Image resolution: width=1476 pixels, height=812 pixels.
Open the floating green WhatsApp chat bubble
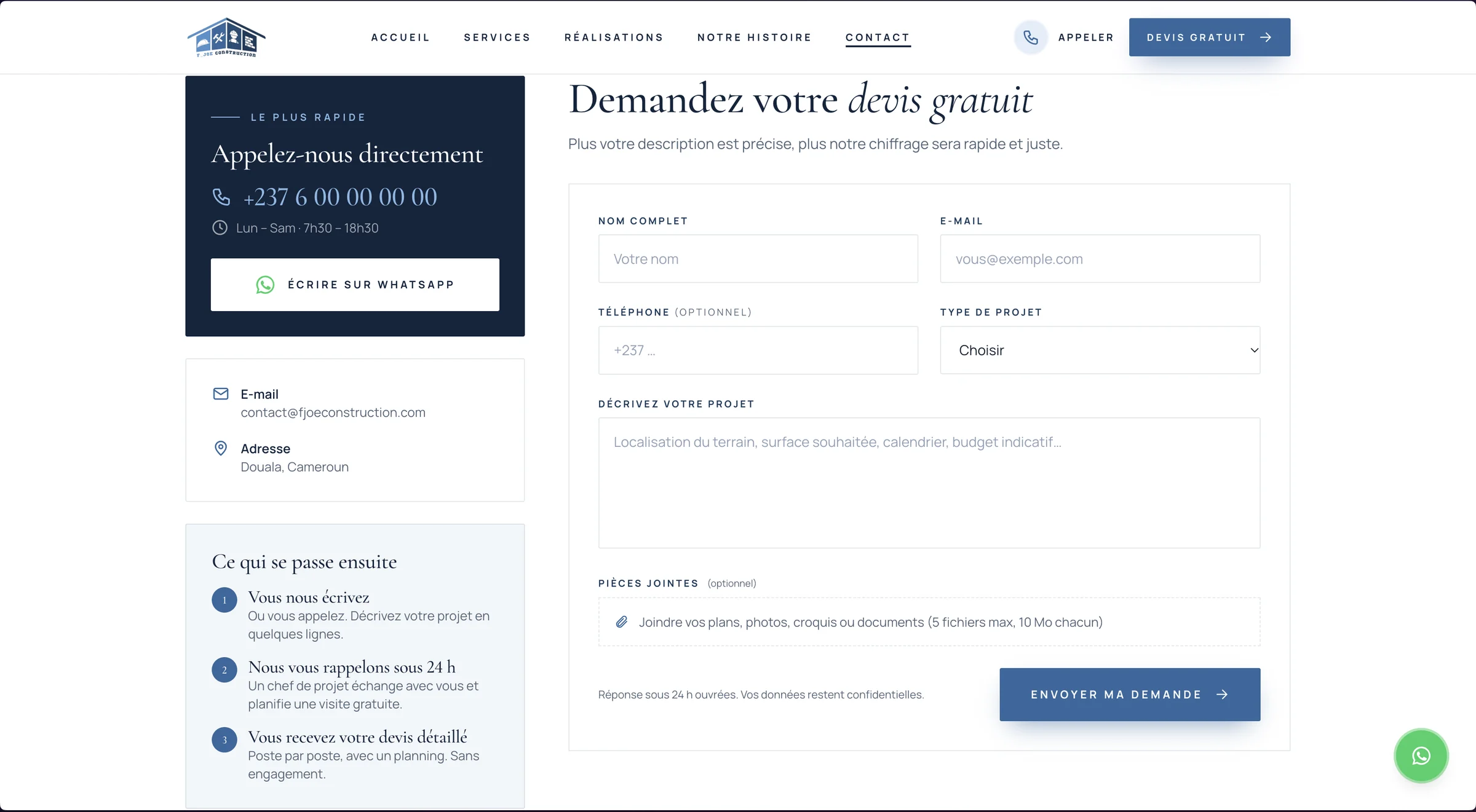(1421, 755)
